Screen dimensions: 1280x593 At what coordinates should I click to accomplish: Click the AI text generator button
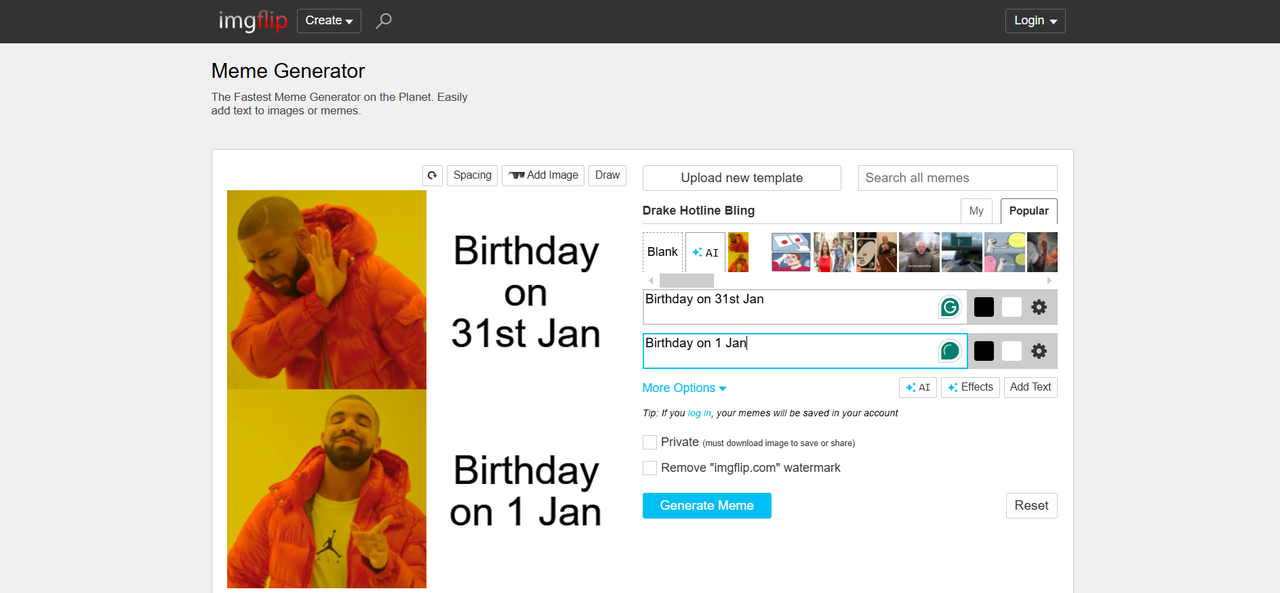(x=917, y=387)
